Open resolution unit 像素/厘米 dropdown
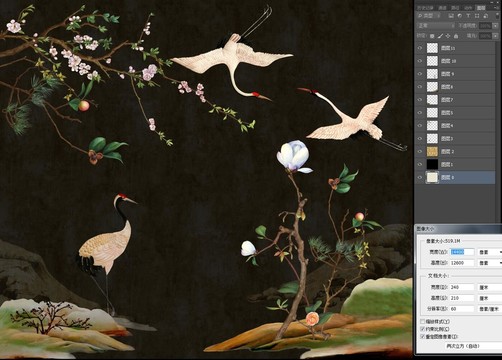 point(490,309)
